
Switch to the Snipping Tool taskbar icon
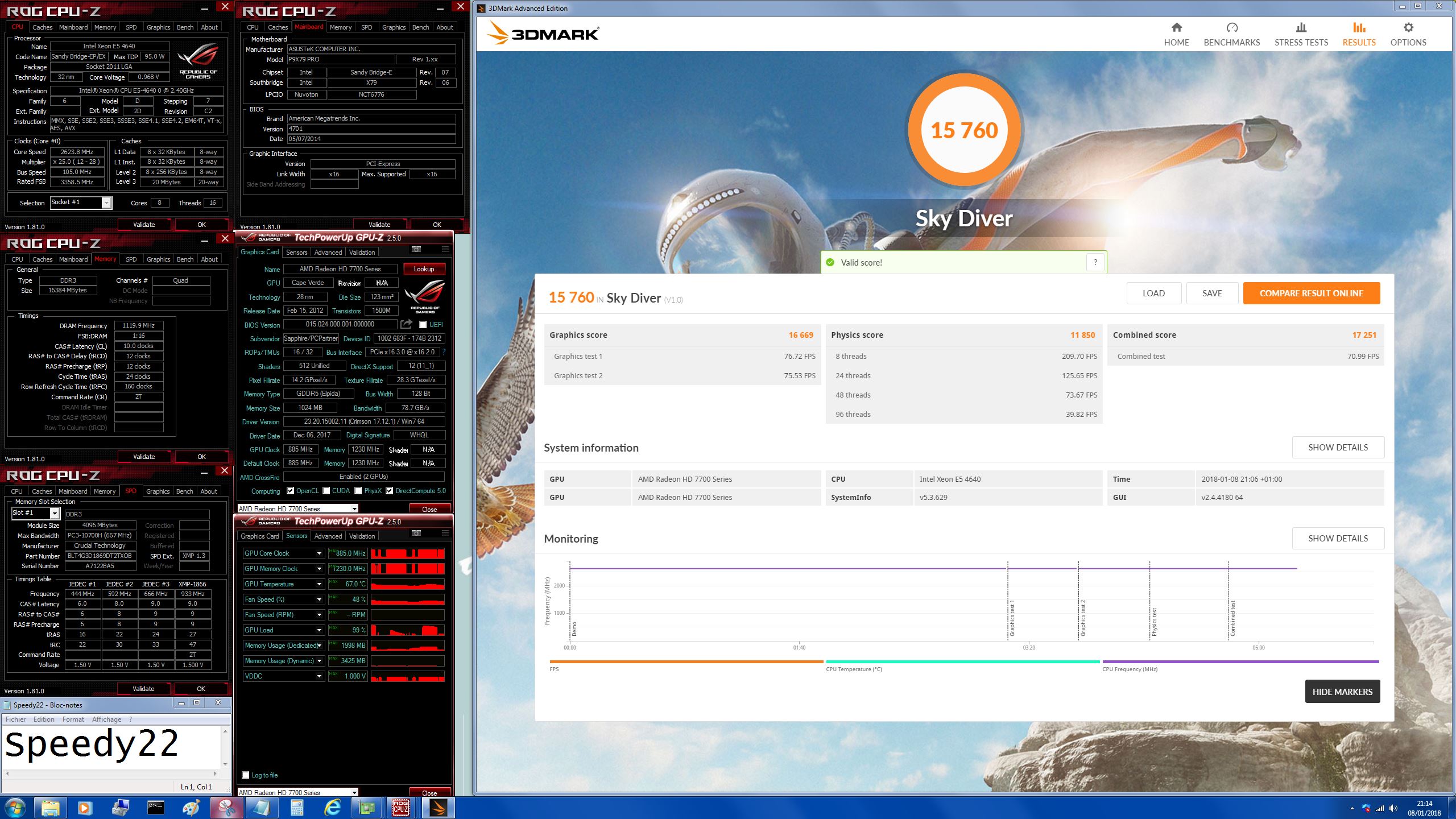click(226, 808)
